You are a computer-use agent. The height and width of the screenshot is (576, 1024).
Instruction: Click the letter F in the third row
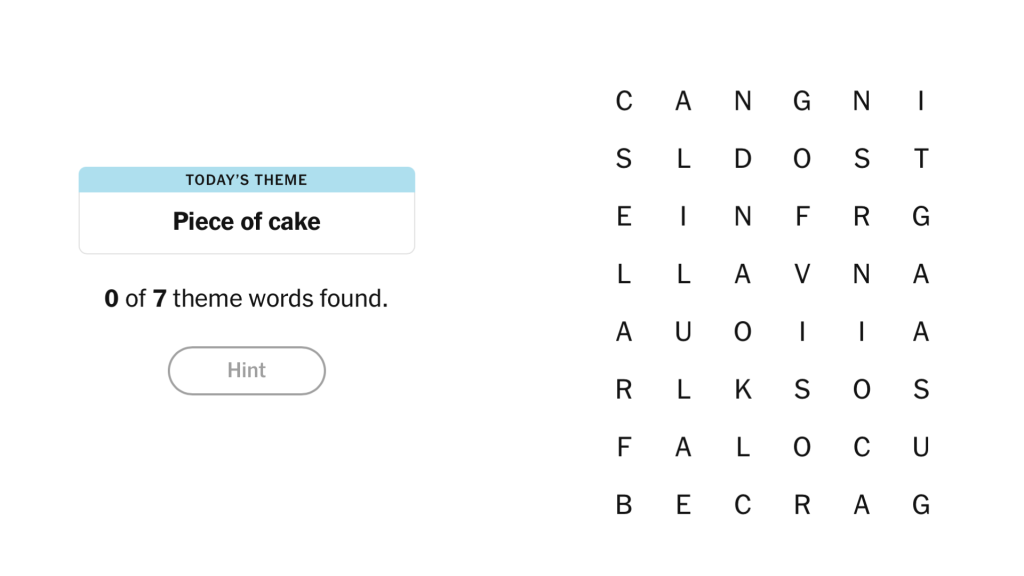coord(802,216)
